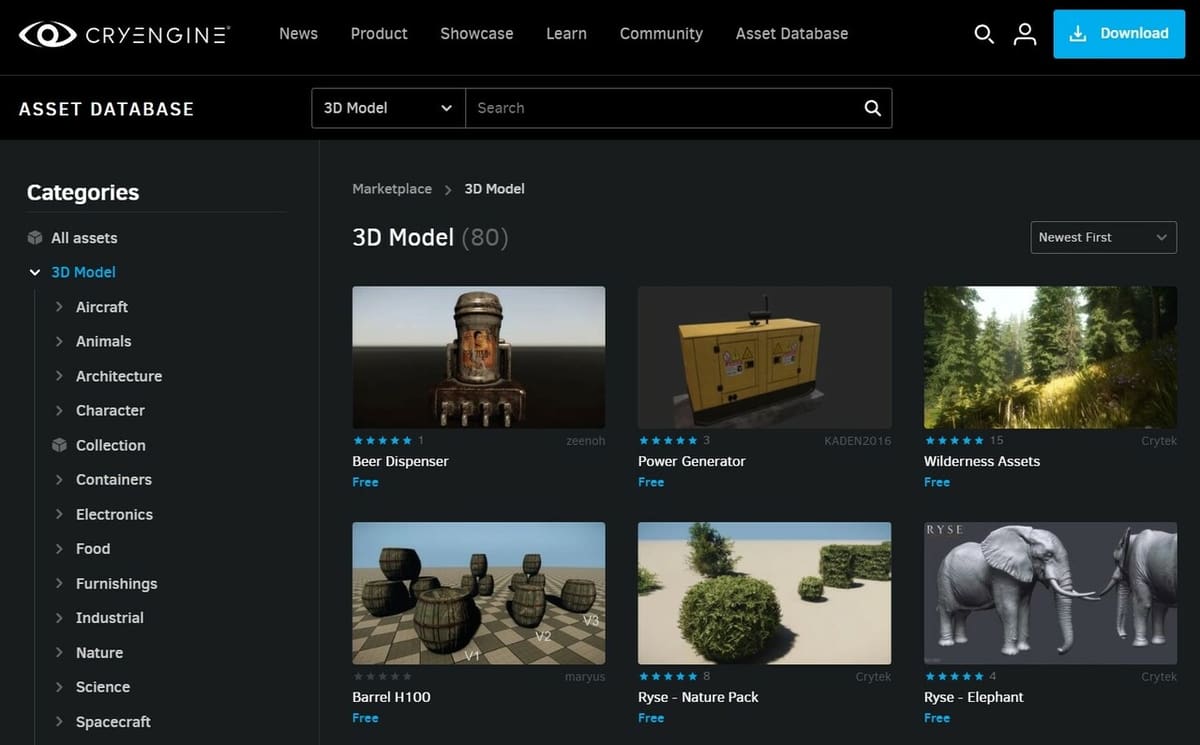1200x745 pixels.
Task: Open the user account icon
Action: click(1025, 34)
